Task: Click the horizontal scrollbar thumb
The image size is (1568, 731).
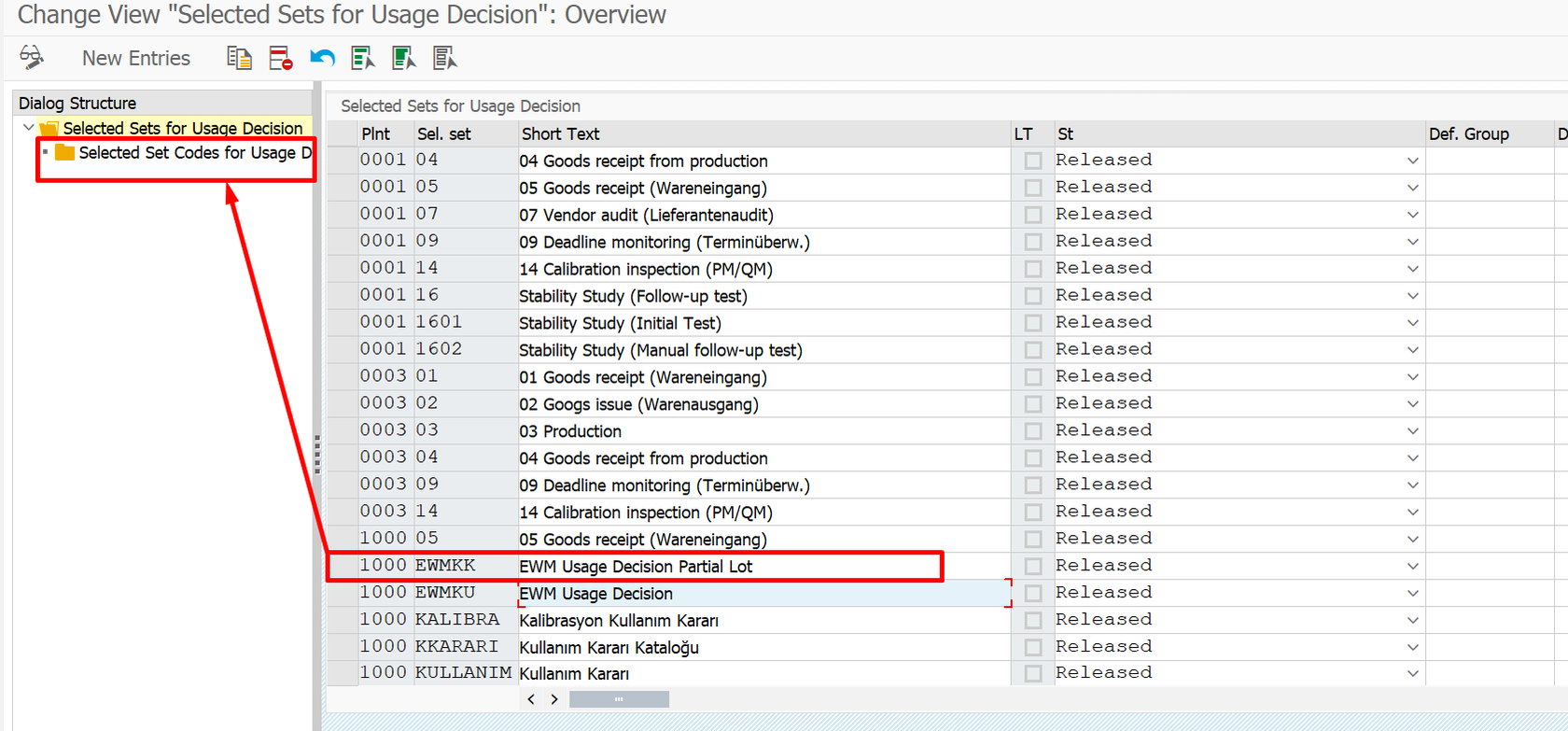Action: coord(619,699)
